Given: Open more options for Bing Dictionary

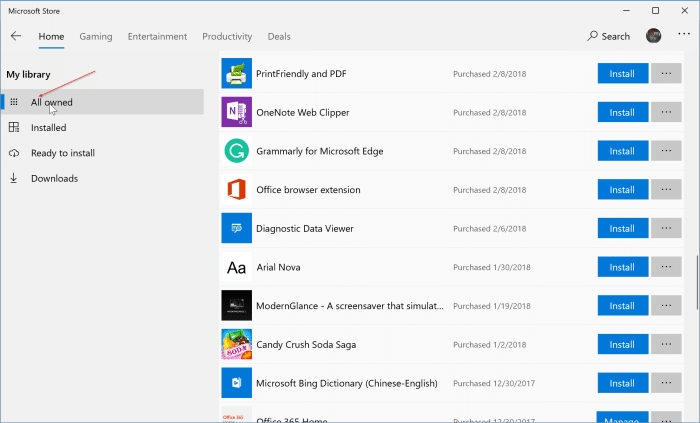Looking at the screenshot, I should tap(666, 383).
